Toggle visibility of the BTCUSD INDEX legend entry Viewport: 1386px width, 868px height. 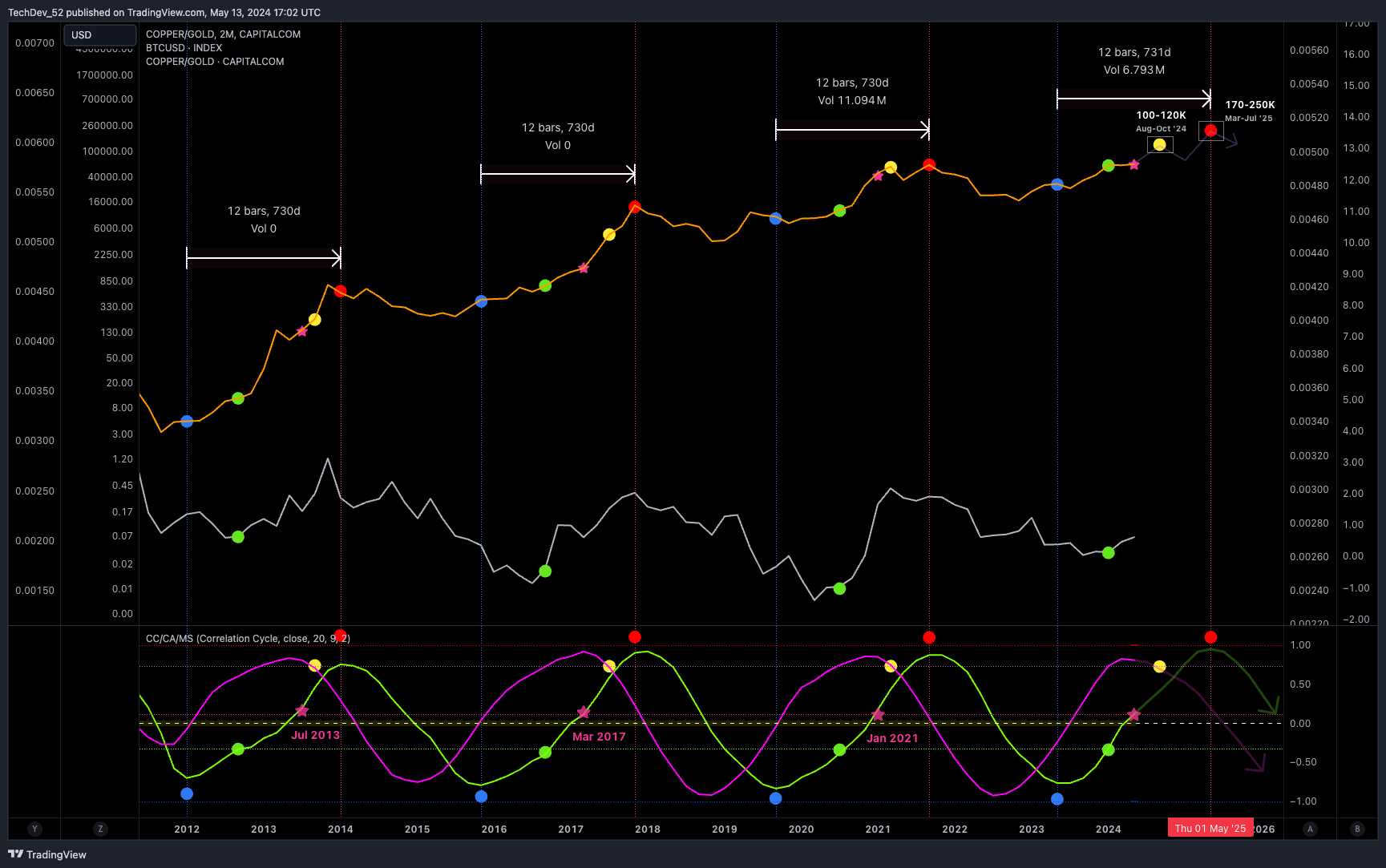pyautogui.click(x=183, y=47)
